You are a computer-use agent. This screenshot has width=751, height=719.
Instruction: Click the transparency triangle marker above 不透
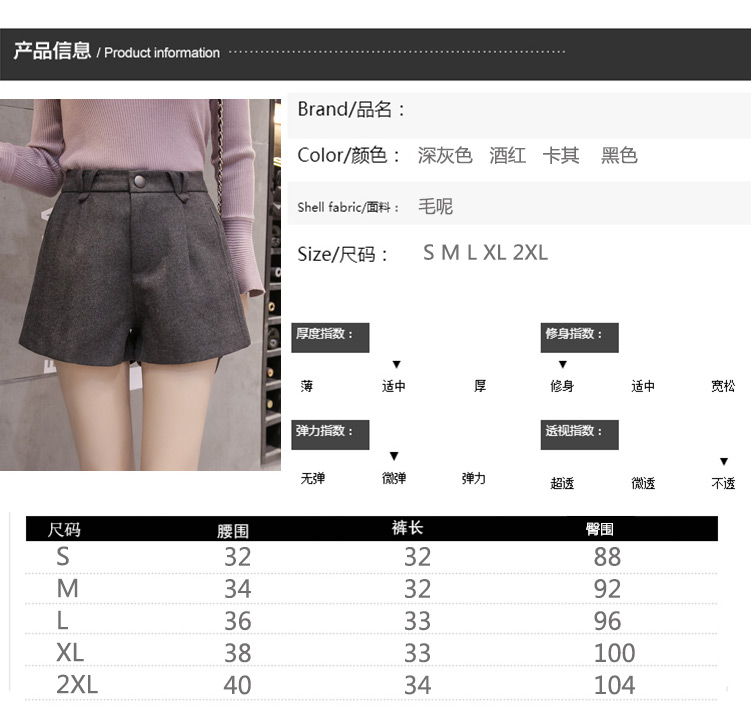coord(724,462)
